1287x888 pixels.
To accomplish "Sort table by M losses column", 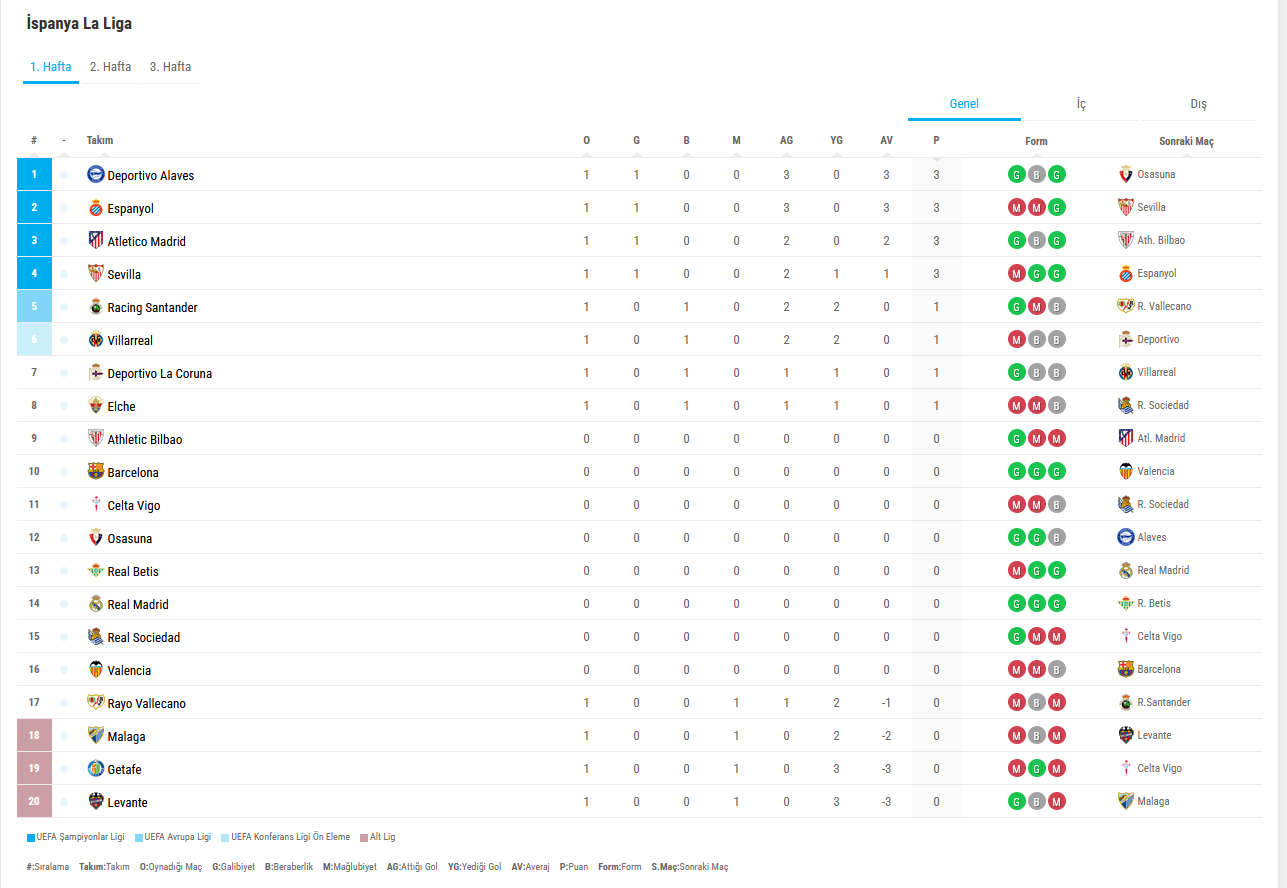I will (737, 140).
